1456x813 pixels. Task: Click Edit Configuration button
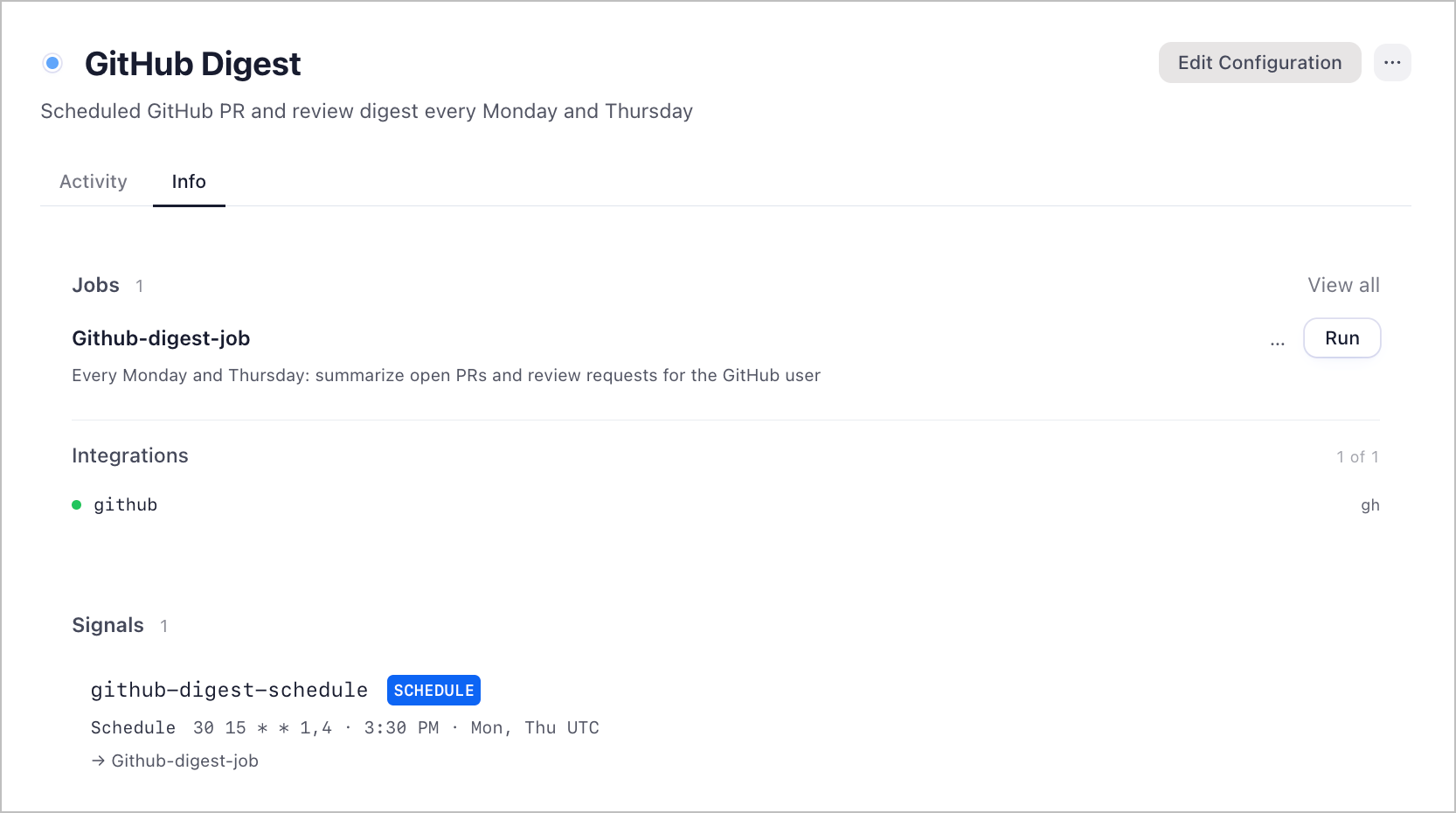coord(1259,63)
